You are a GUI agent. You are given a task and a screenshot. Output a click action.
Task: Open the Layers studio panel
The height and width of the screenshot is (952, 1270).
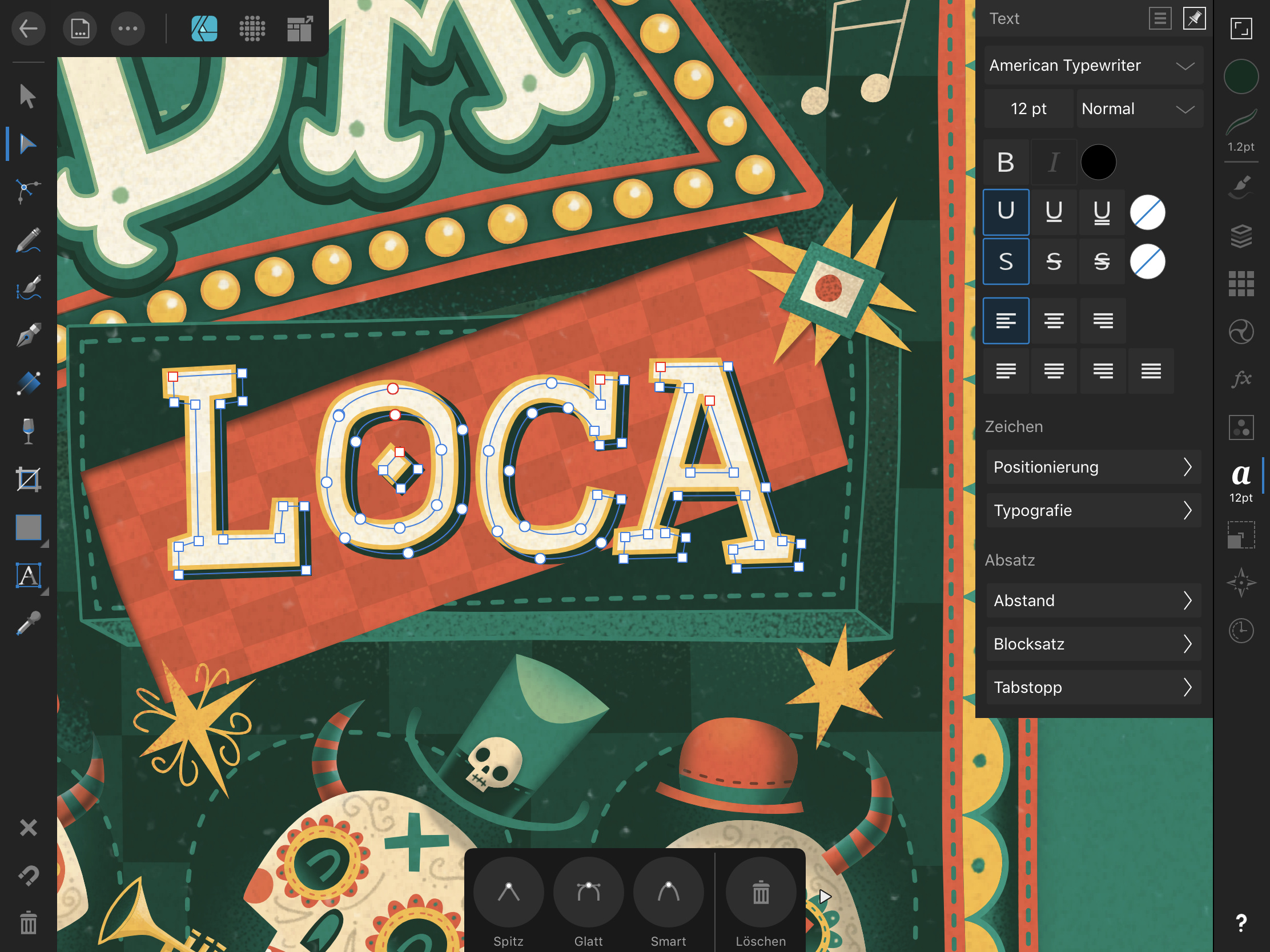pyautogui.click(x=1241, y=236)
